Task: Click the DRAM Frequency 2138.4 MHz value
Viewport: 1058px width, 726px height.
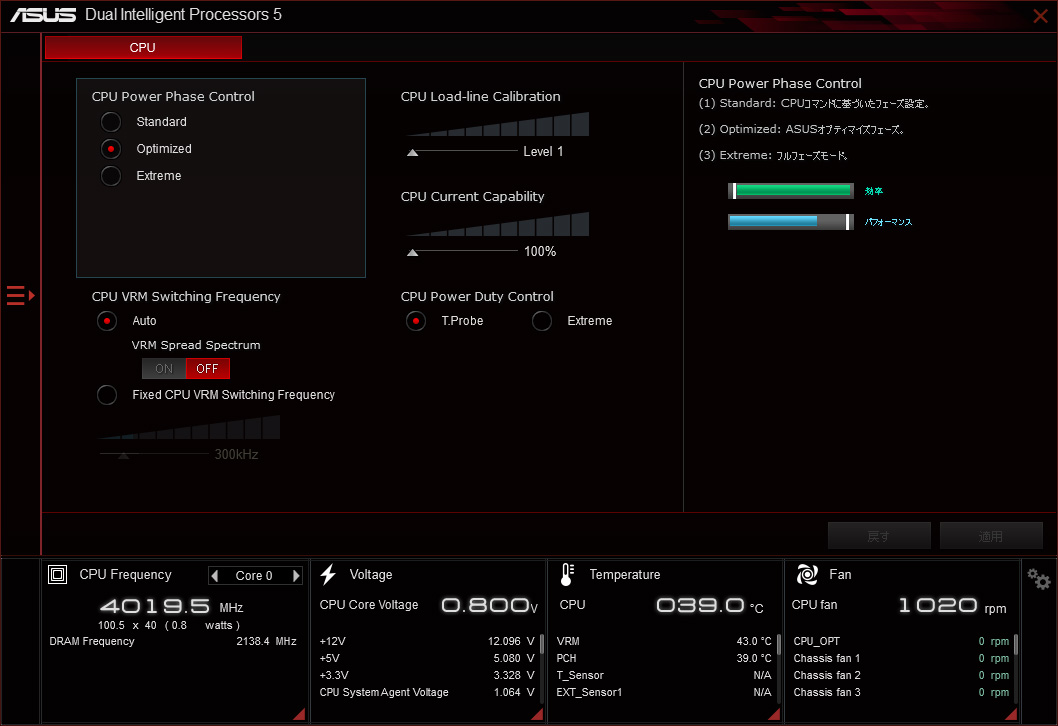Action: (x=267, y=641)
